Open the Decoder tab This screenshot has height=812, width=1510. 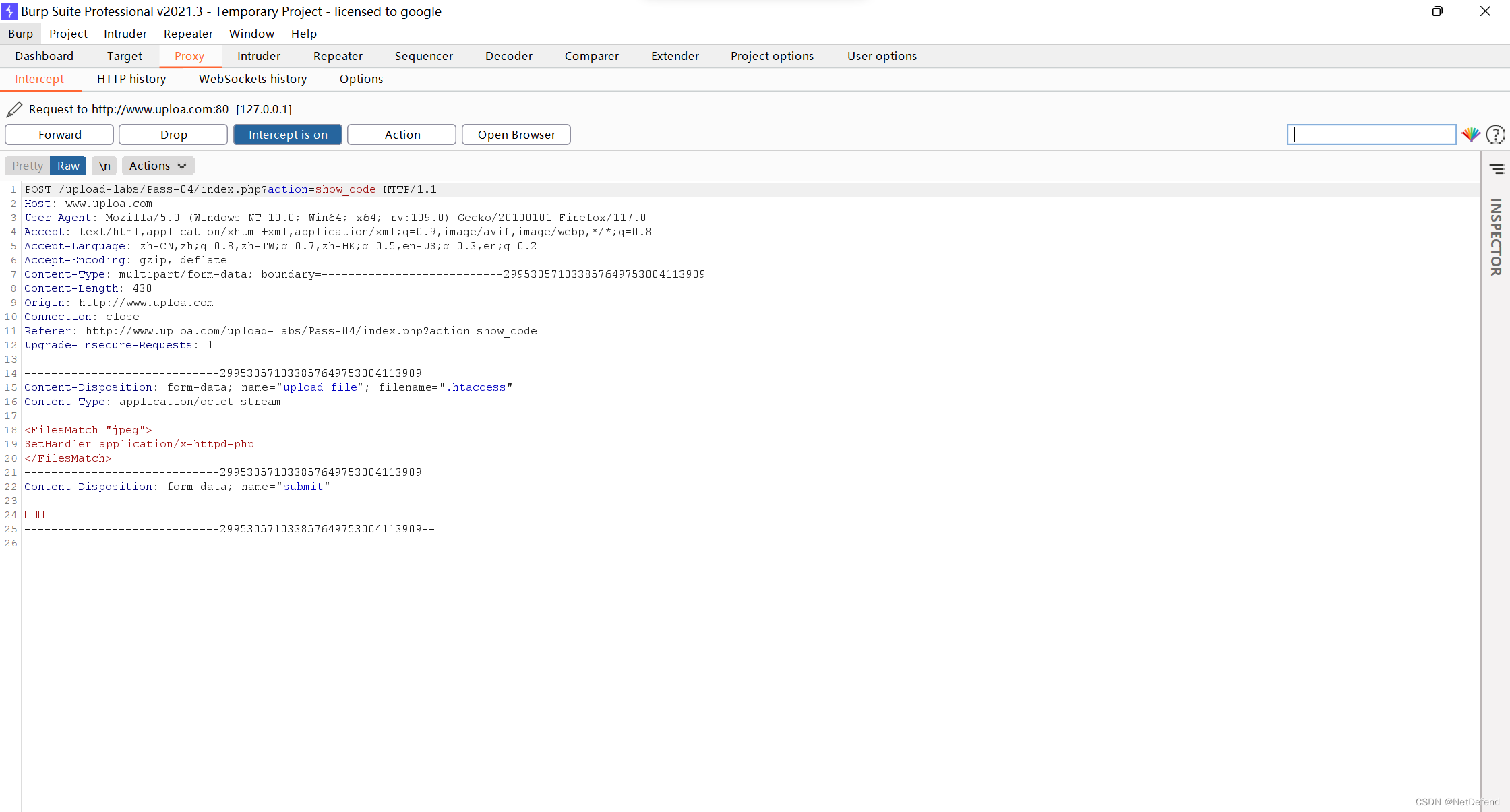click(509, 56)
